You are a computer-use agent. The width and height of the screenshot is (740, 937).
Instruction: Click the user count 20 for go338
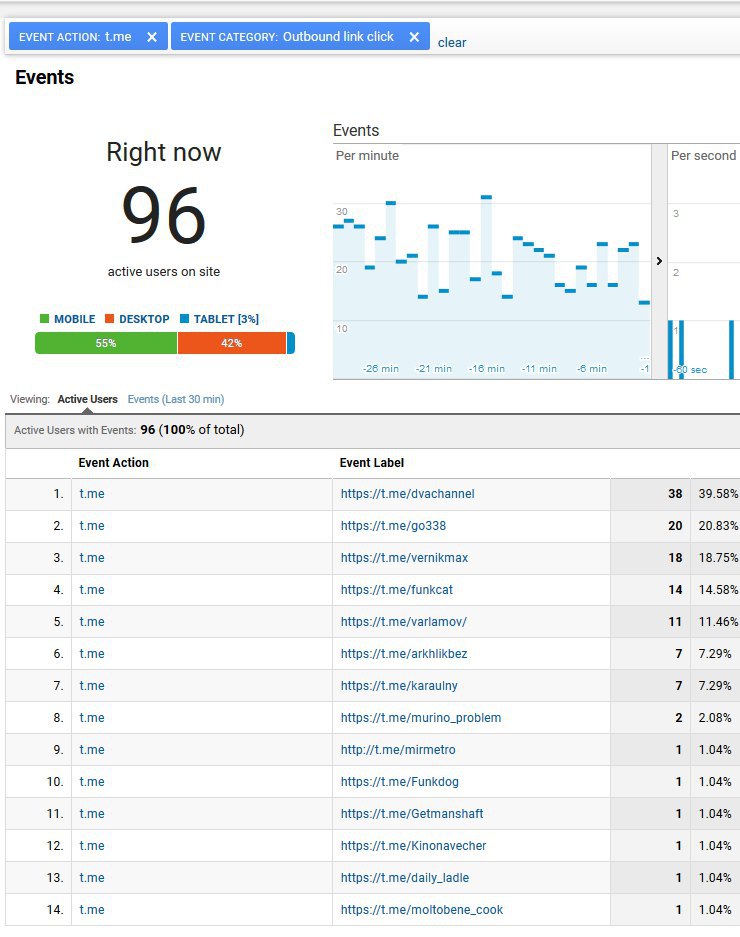coord(675,526)
